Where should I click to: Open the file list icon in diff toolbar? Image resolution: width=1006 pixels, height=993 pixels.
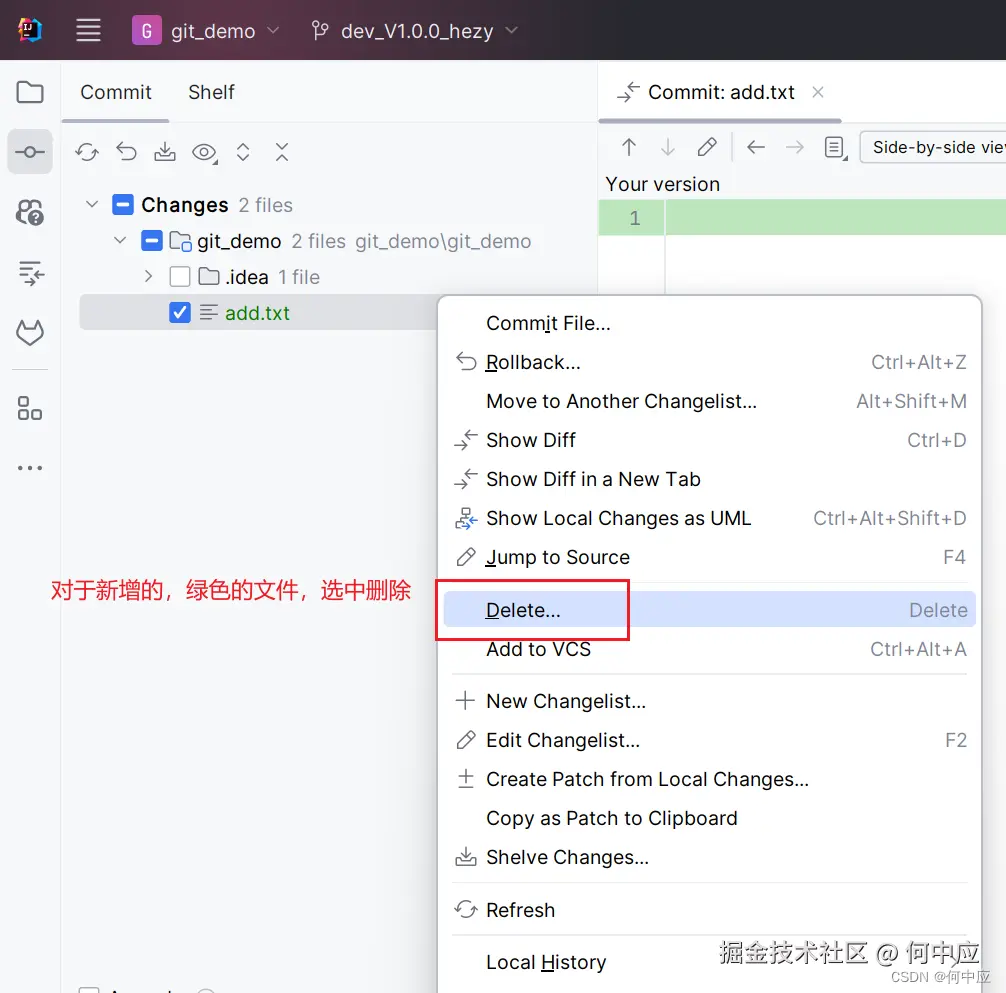[x=835, y=148]
